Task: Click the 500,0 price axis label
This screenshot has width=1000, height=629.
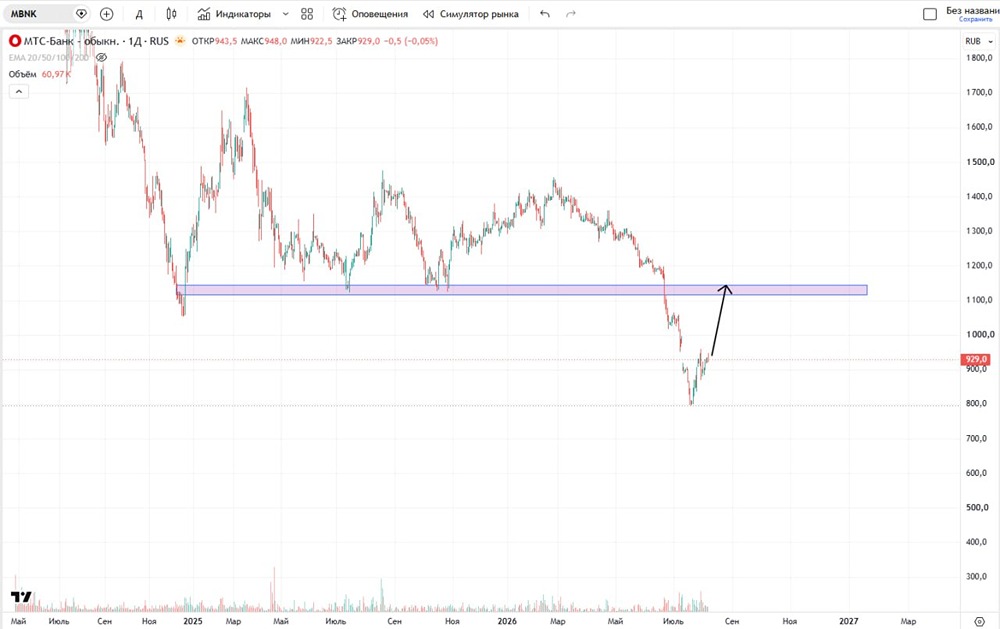Action: coord(979,507)
